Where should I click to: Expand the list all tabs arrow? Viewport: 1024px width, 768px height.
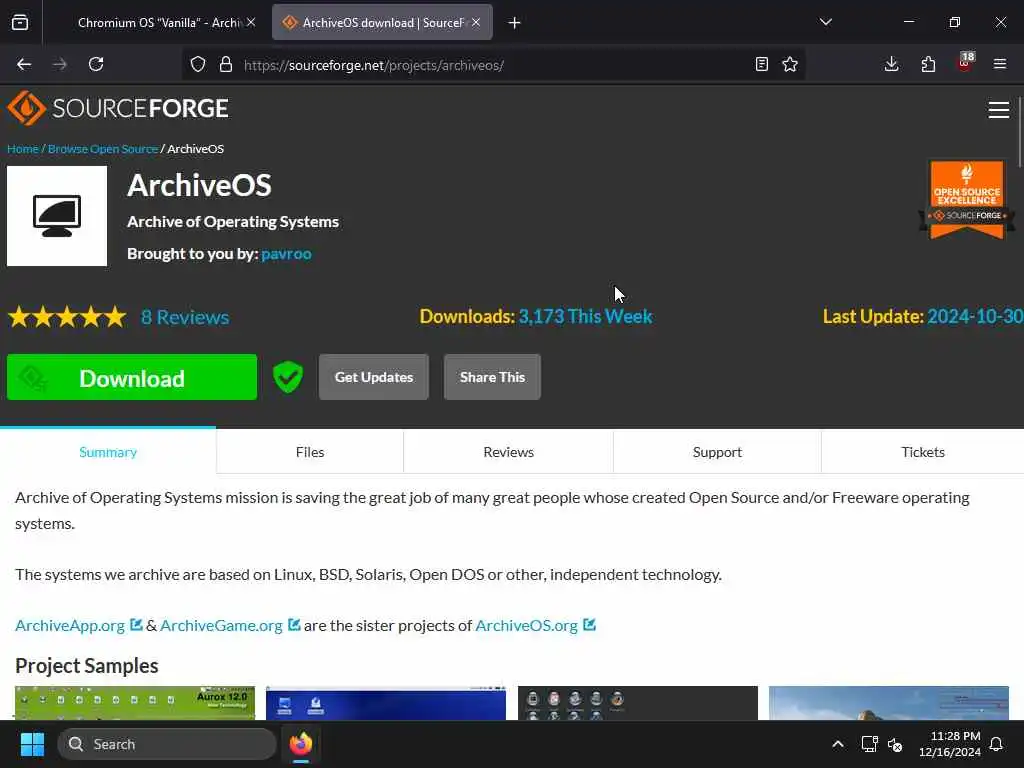[826, 22]
